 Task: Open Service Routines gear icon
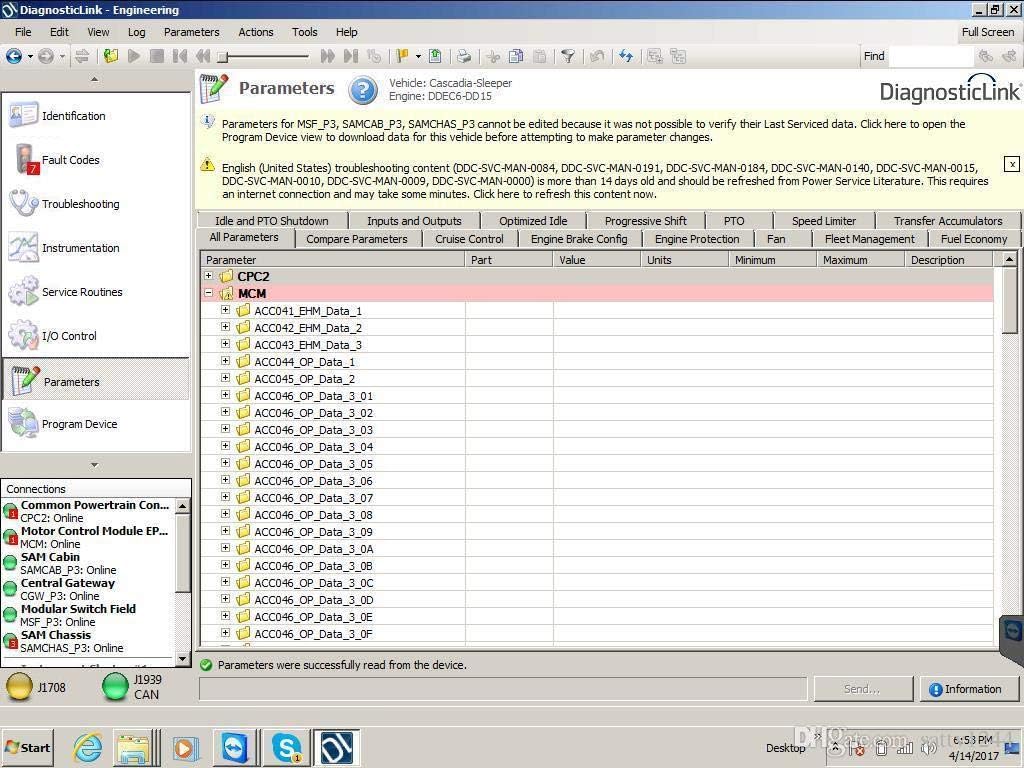click(x=23, y=292)
